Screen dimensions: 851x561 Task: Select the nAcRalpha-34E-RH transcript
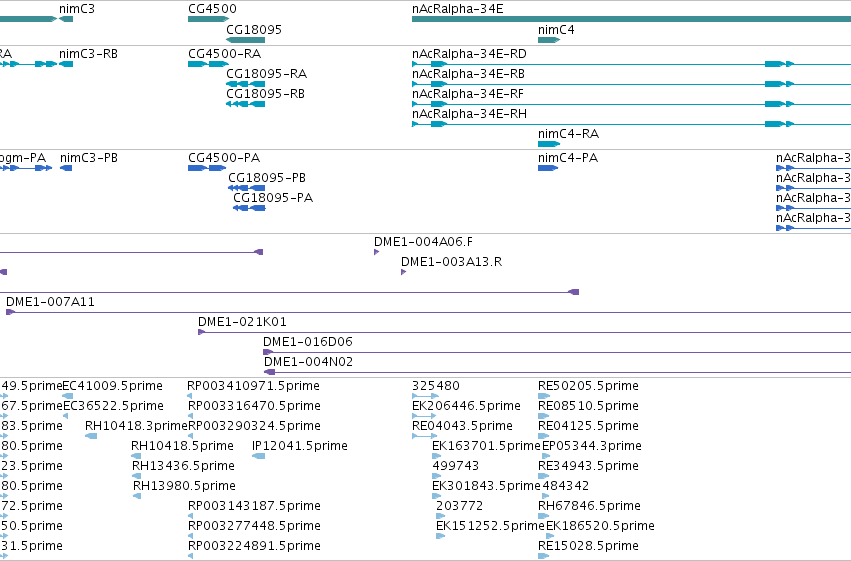(x=631, y=124)
